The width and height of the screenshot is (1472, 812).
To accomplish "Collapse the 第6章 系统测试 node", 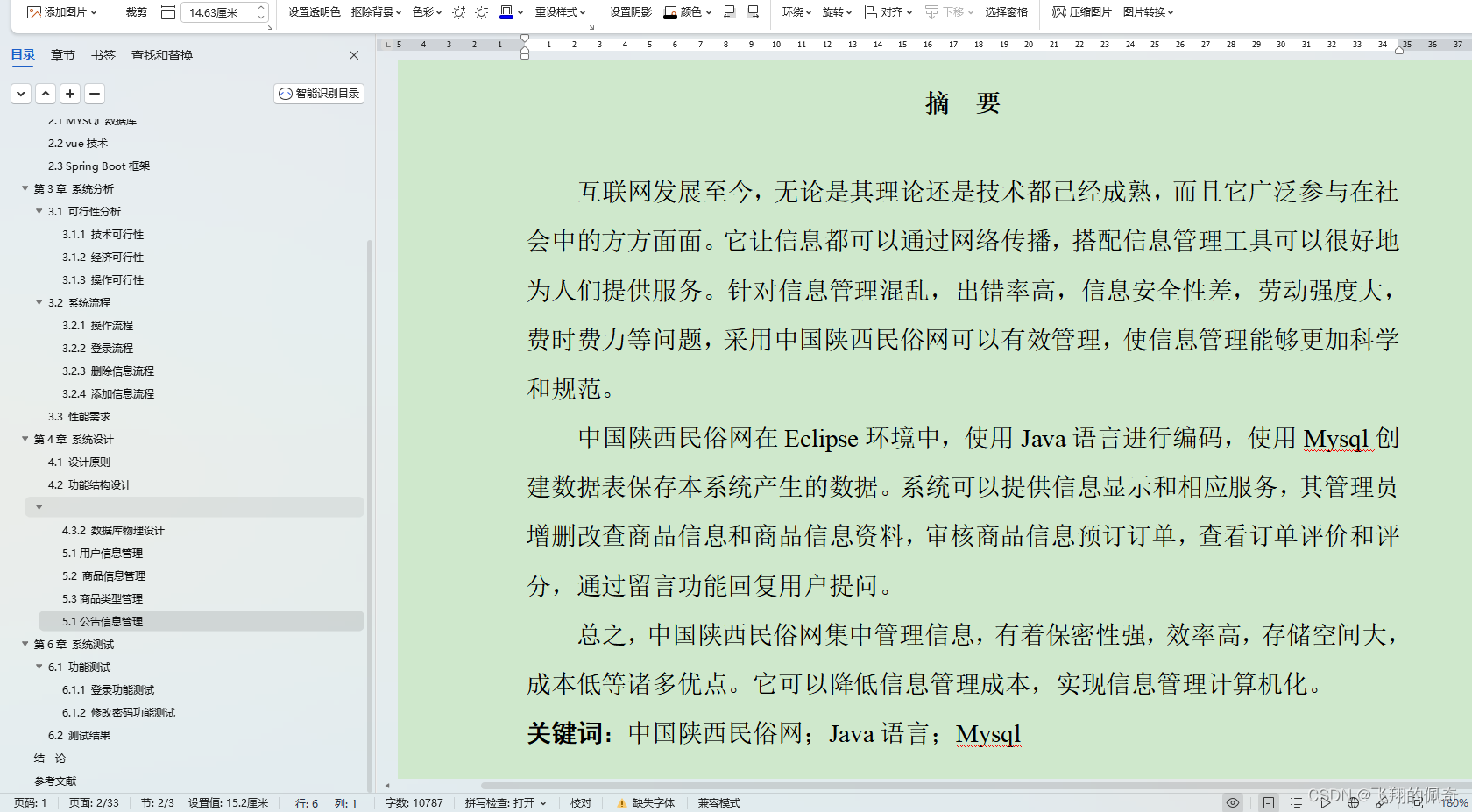I will [25, 644].
